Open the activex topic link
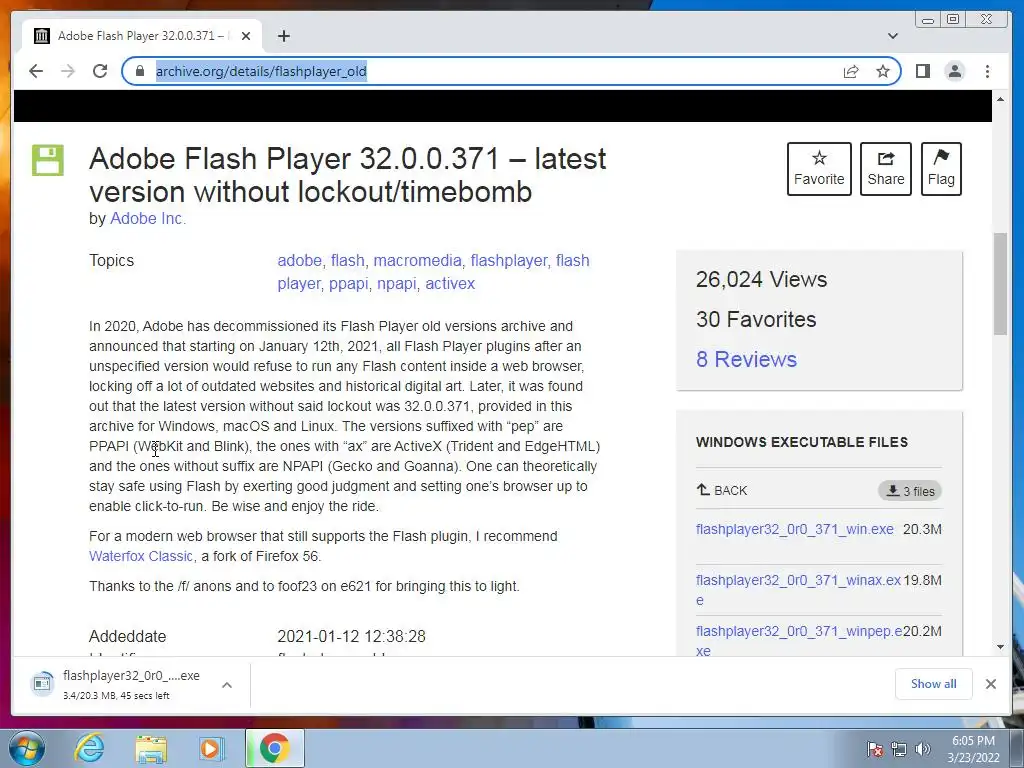Viewport: 1024px width, 768px height. pyautogui.click(x=450, y=284)
